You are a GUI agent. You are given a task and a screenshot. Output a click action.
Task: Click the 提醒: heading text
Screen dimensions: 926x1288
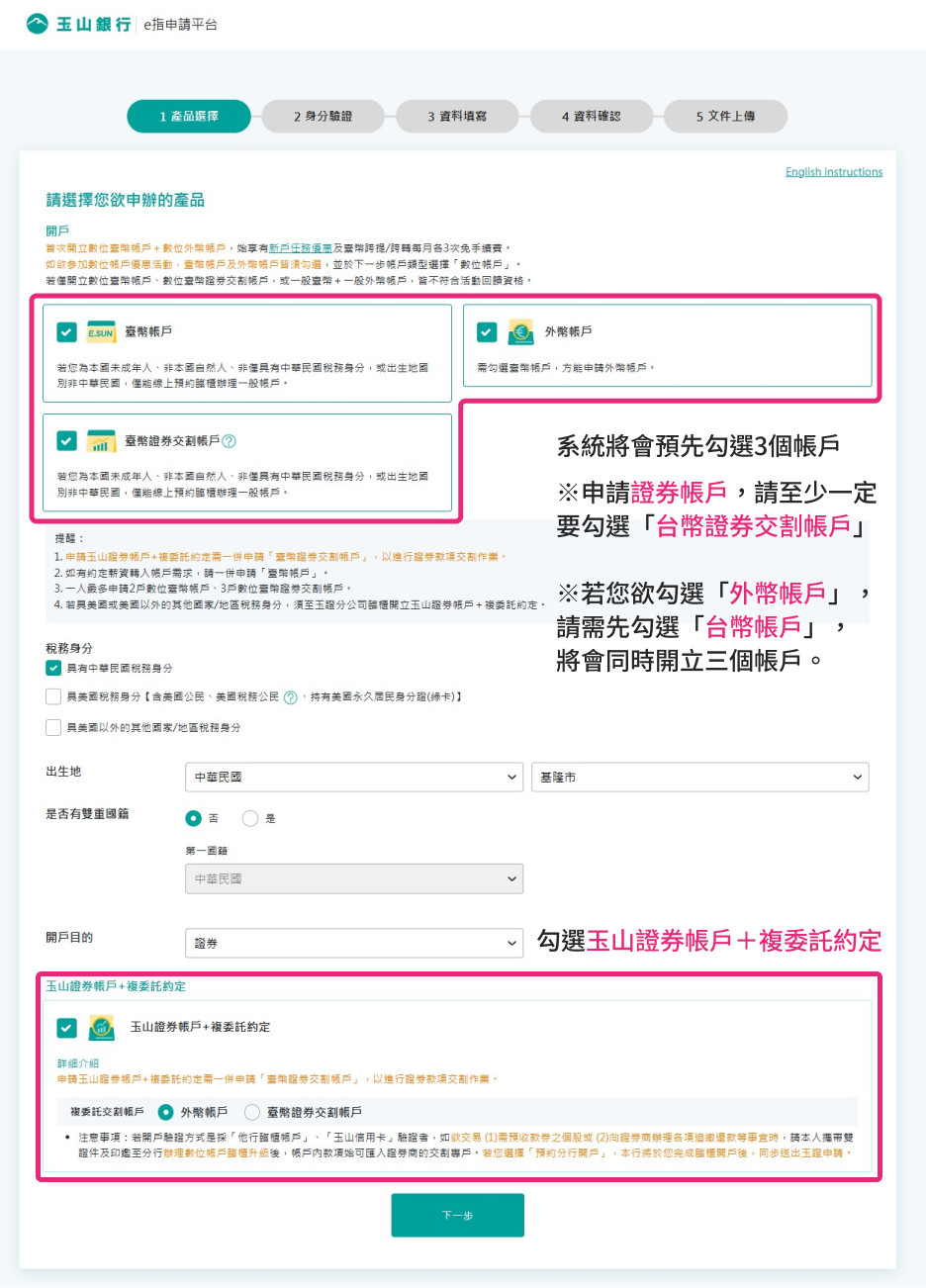click(x=69, y=538)
